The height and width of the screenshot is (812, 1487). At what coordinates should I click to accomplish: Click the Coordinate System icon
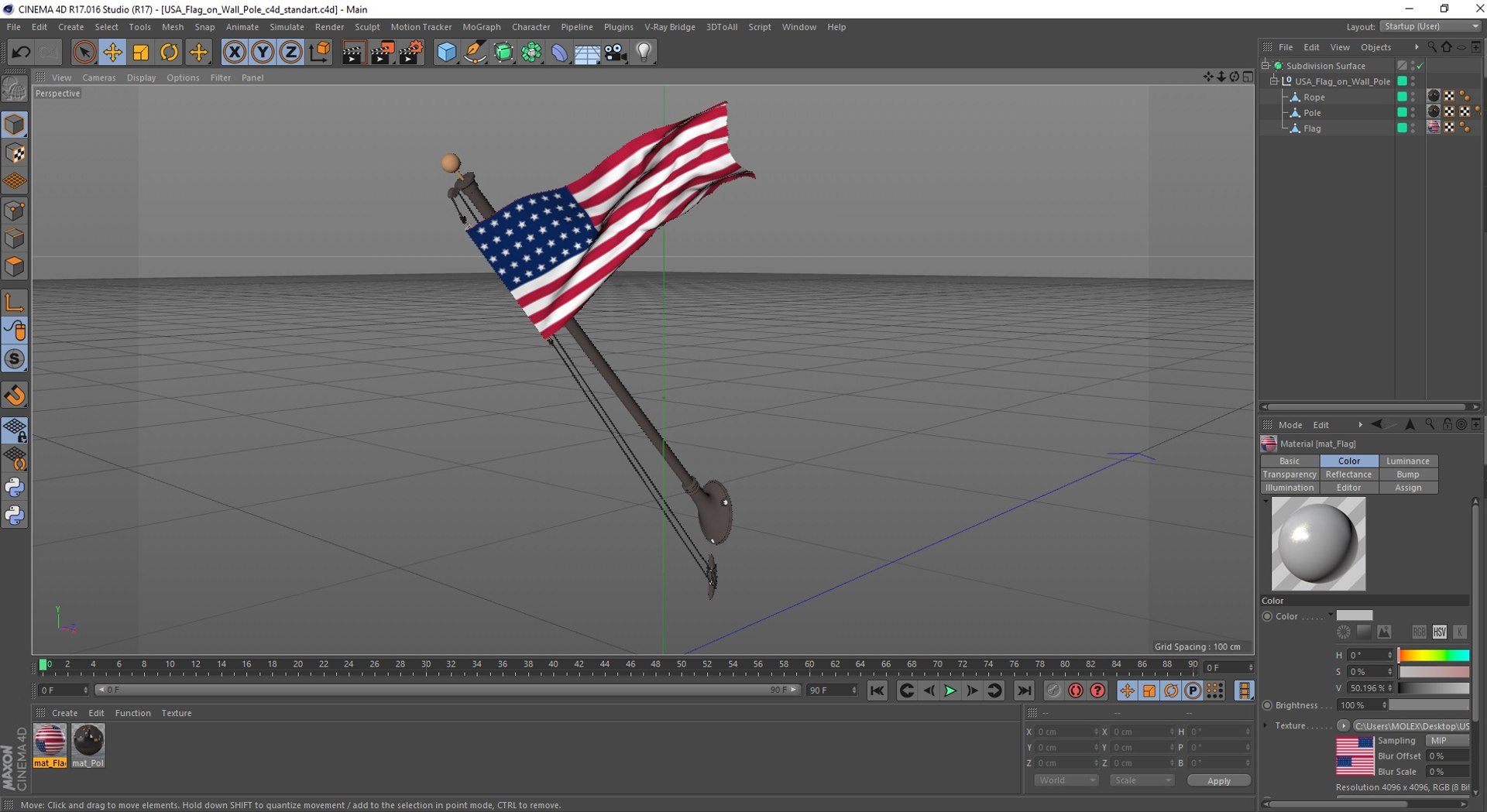(319, 52)
